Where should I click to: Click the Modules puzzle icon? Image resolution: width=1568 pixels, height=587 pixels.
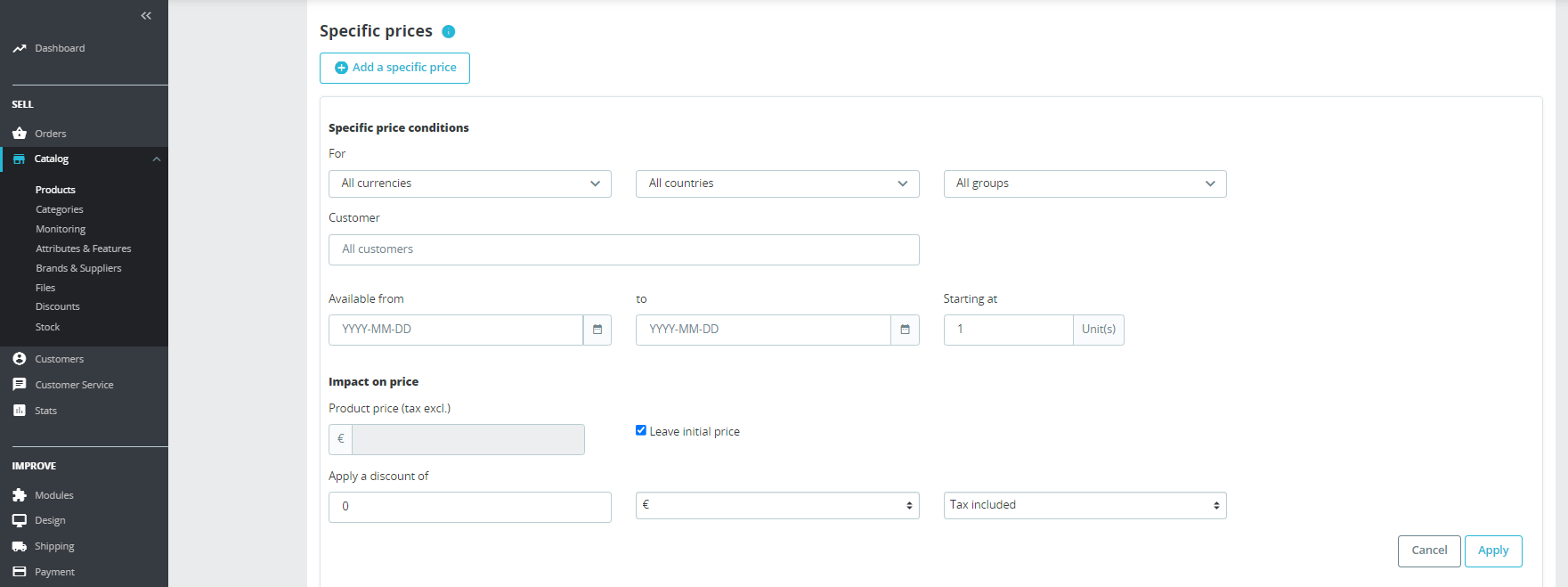pos(20,495)
